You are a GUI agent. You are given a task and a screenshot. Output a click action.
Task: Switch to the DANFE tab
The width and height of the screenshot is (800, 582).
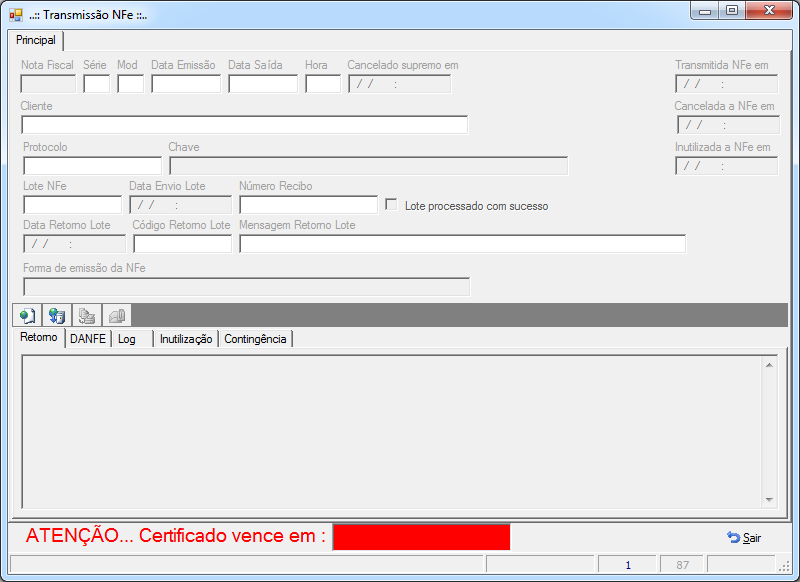tap(88, 339)
